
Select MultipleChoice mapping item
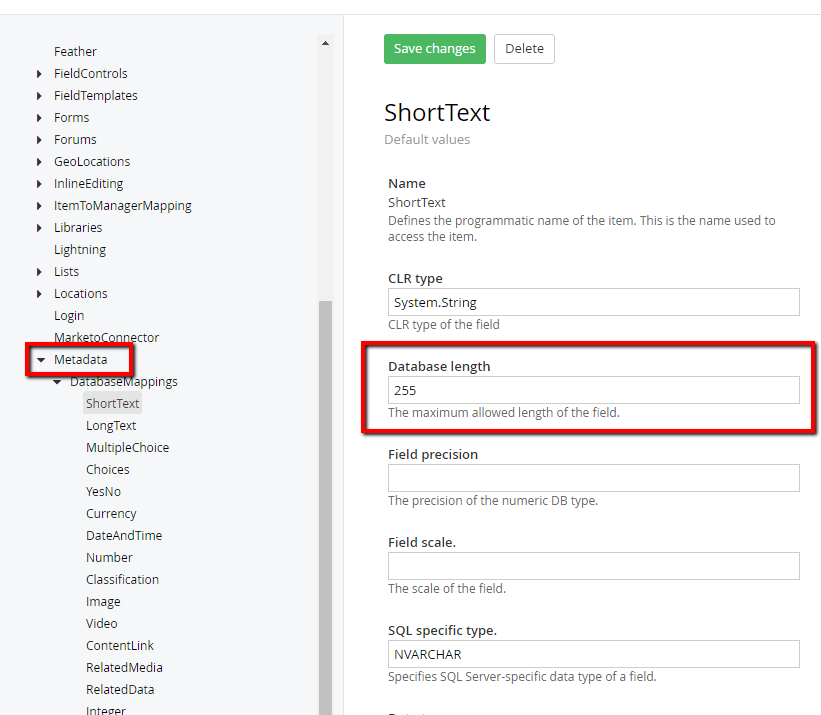click(x=127, y=447)
